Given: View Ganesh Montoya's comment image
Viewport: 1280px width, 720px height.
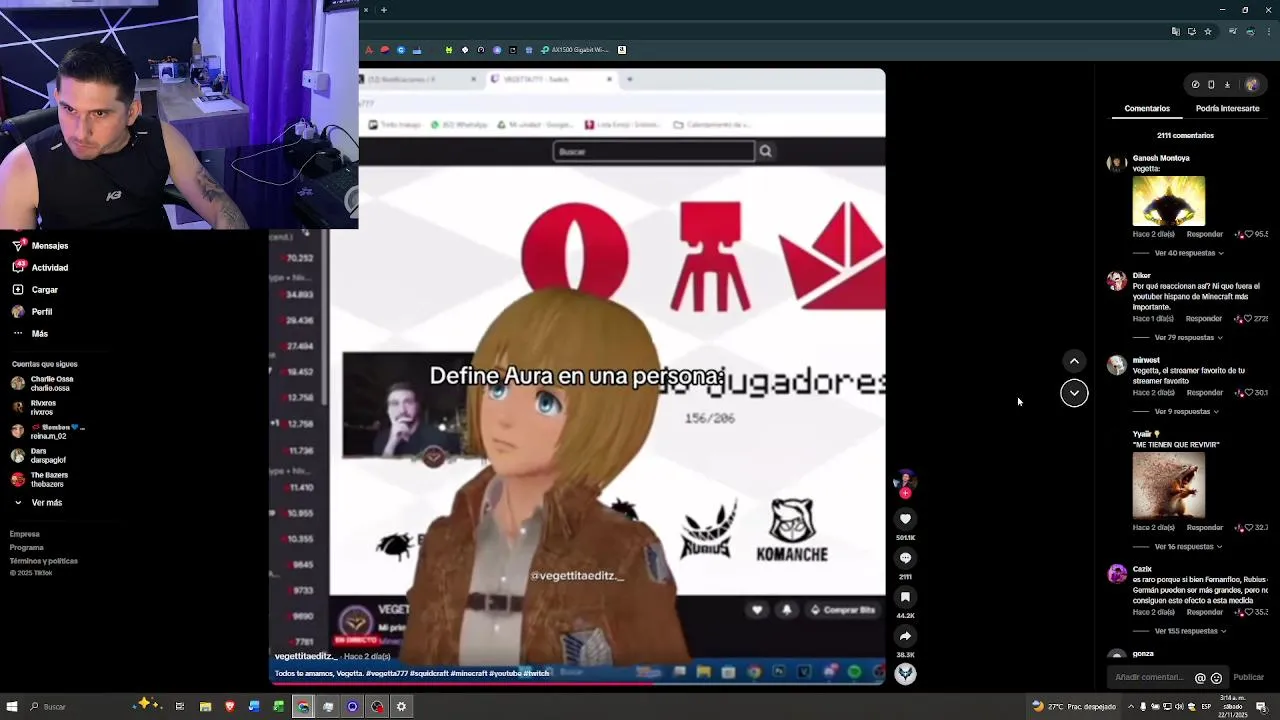Looking at the screenshot, I should (1169, 201).
